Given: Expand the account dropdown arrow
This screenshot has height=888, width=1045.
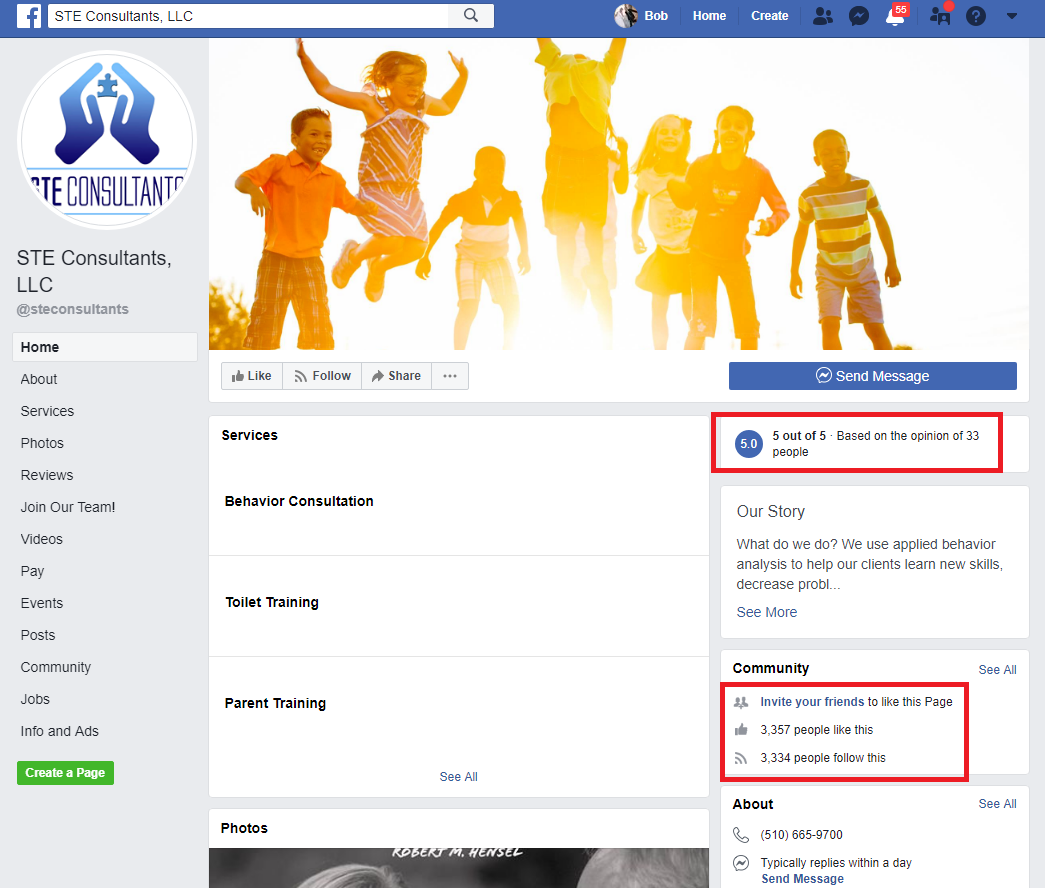Looking at the screenshot, I should (x=1012, y=16).
